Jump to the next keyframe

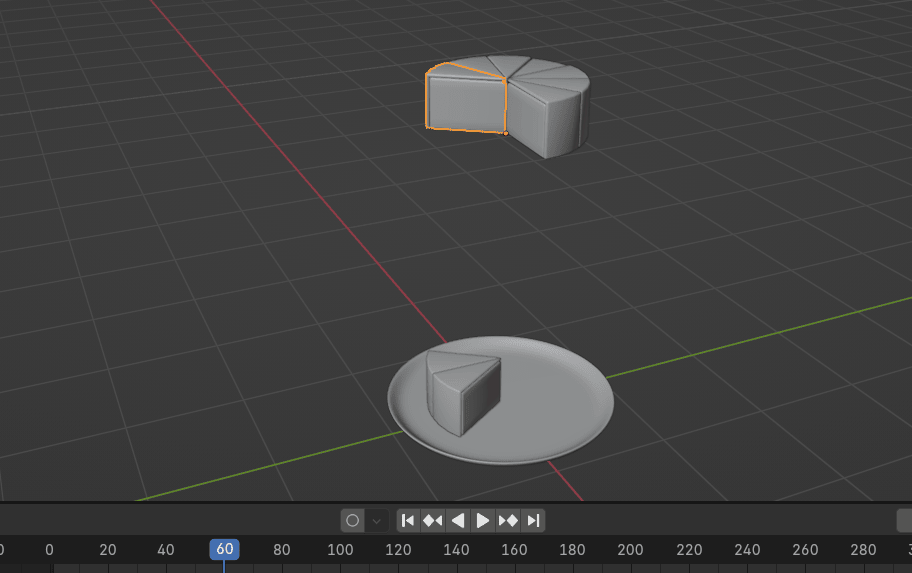coord(508,520)
